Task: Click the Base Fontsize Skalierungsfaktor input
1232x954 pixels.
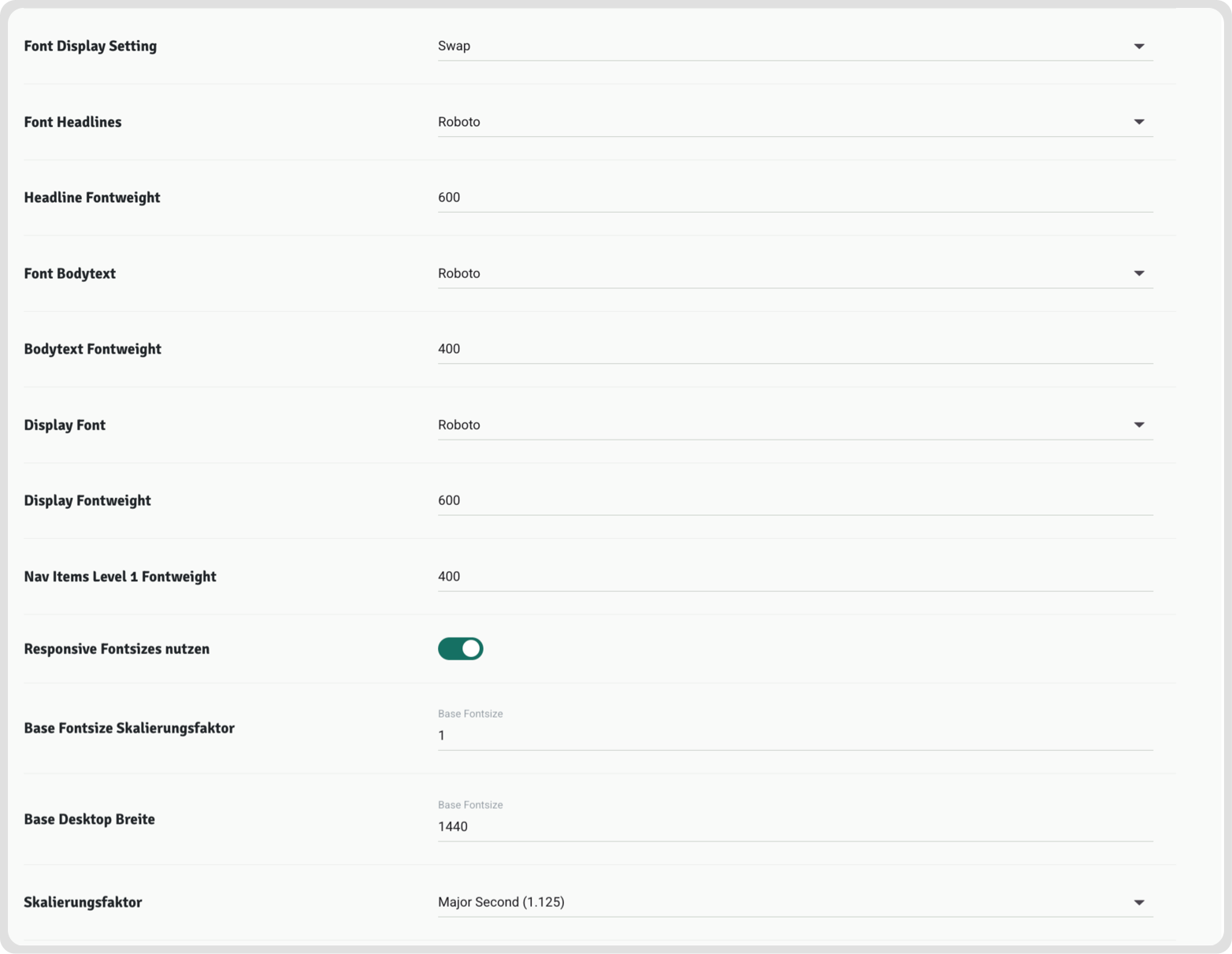Action: [794, 735]
